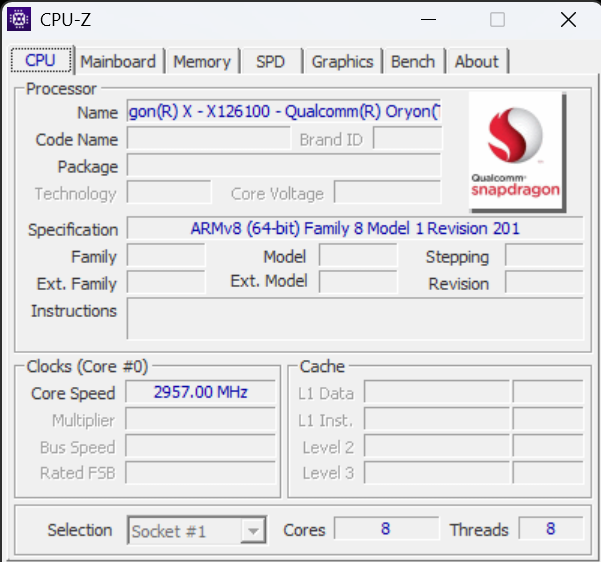
Task: Click the empty Stepping field
Action: [544, 255]
